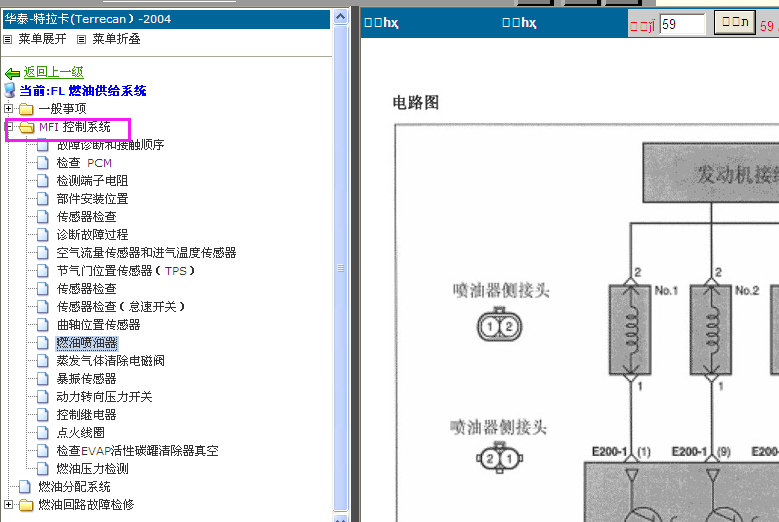
Task: Open 故障诊断和接触顺序 page
Action: pyautogui.click(x=110, y=145)
